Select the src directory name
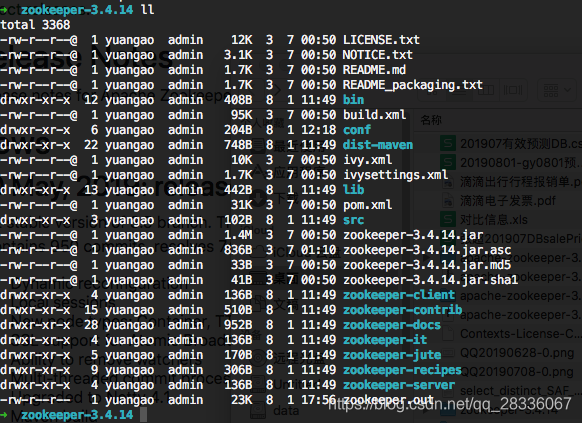Screen dimensions: 582x423 (353, 220)
